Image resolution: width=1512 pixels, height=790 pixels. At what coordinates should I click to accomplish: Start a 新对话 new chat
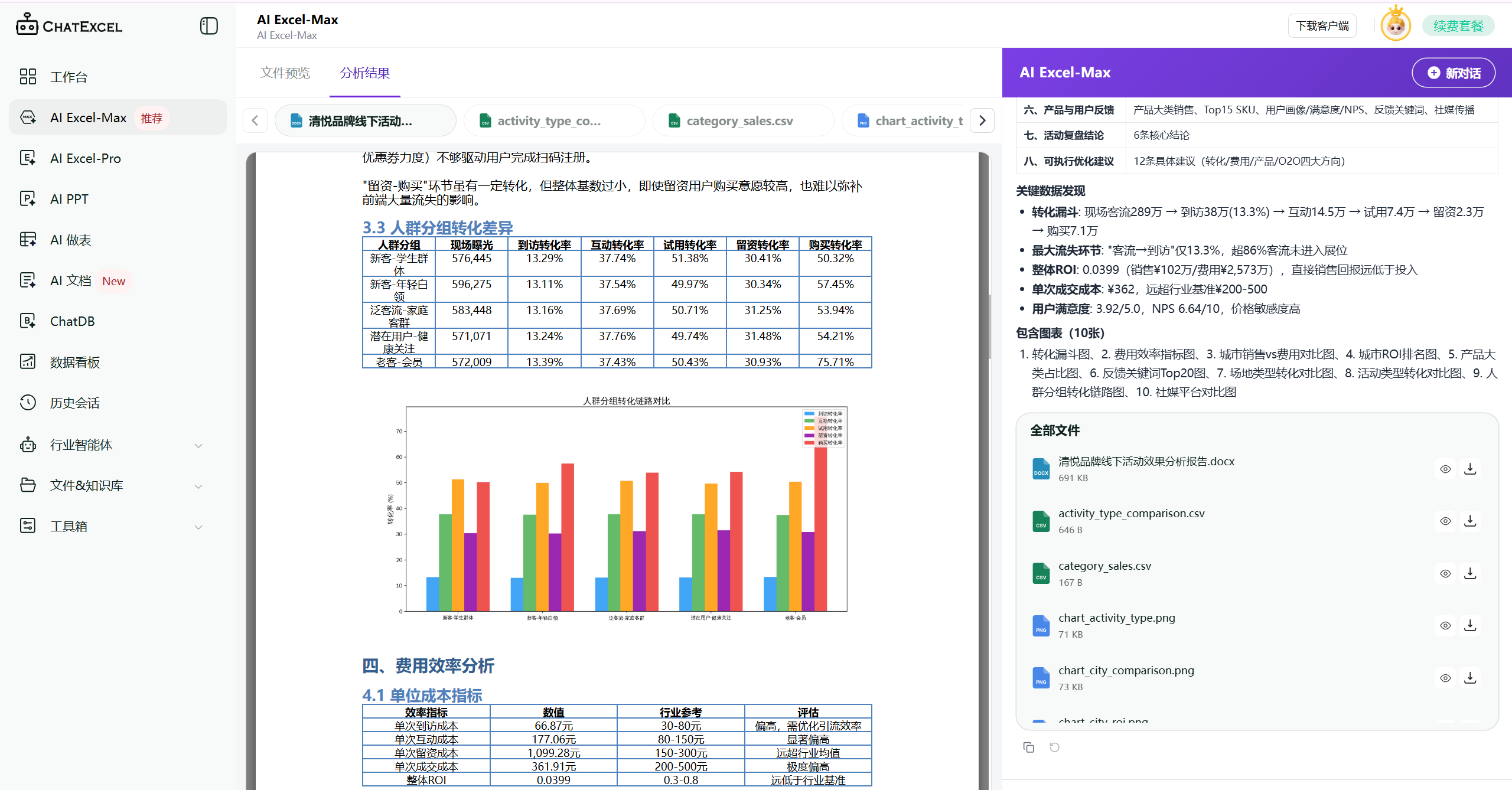(x=1454, y=73)
